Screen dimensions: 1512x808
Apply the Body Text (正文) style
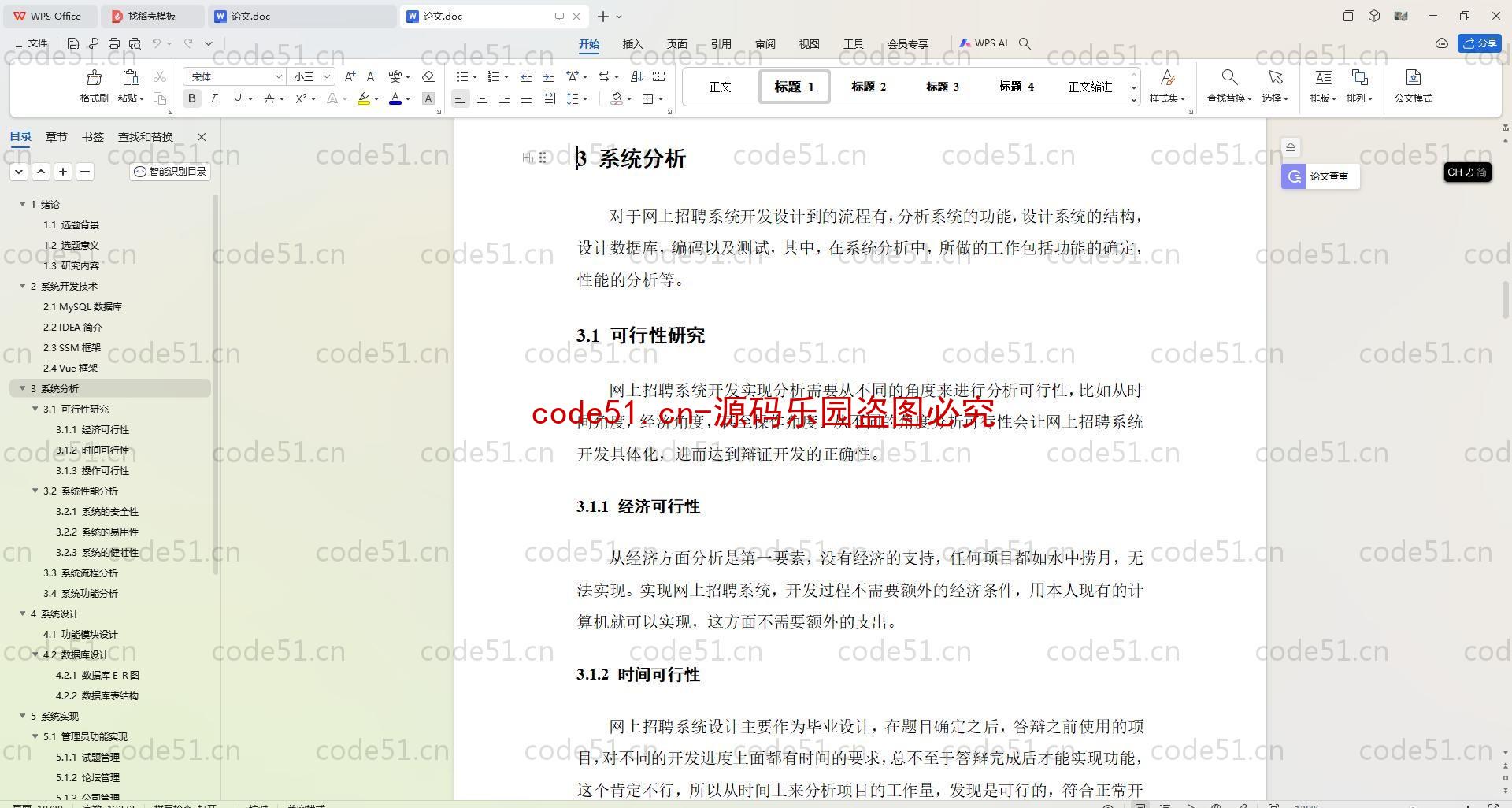pos(720,87)
